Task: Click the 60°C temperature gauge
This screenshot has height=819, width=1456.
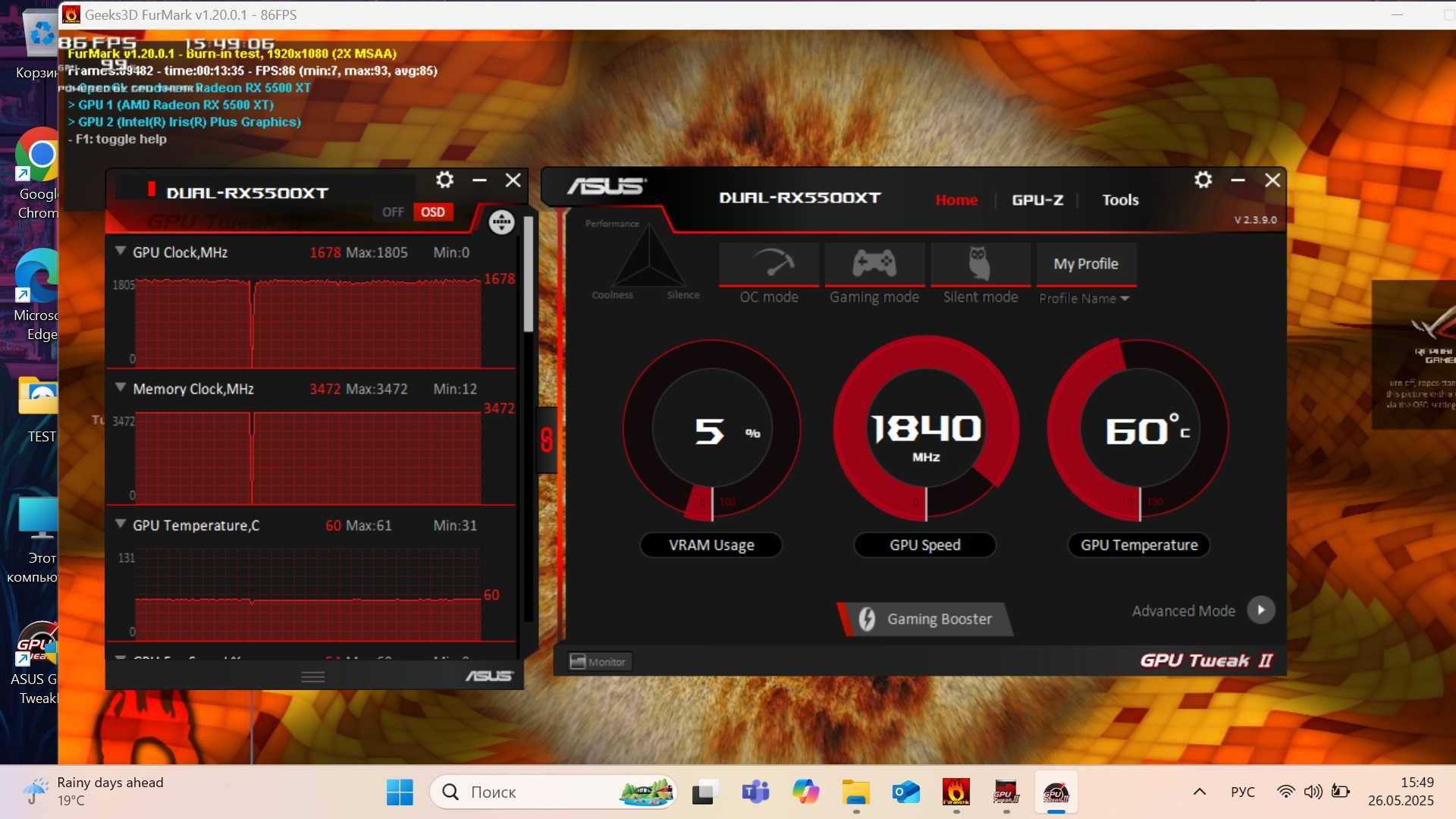Action: [x=1139, y=430]
